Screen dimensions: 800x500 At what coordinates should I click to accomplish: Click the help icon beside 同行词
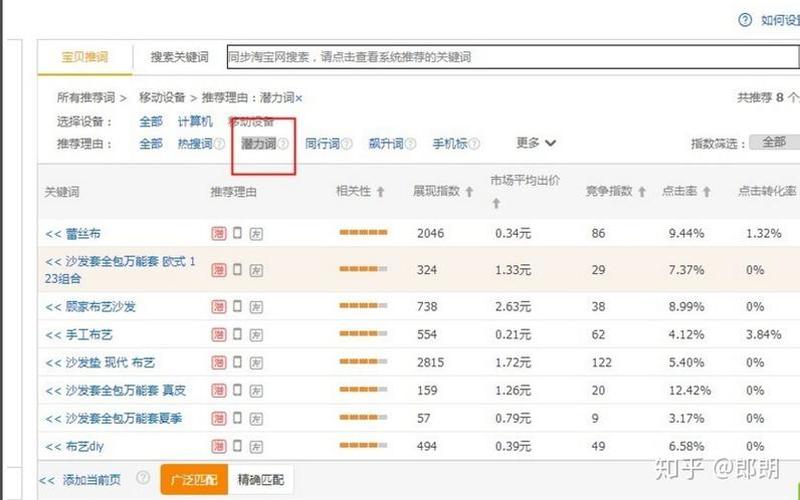pyautogui.click(x=346, y=144)
